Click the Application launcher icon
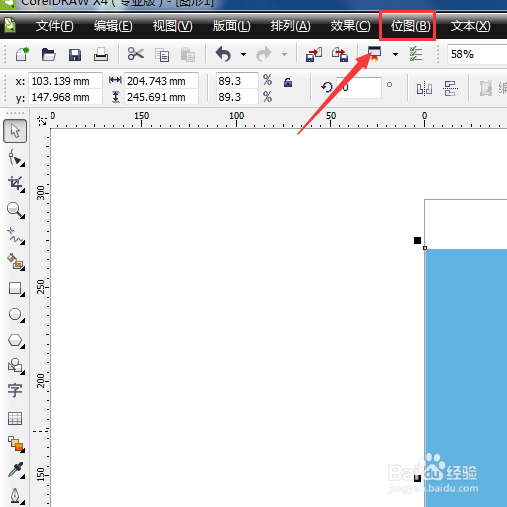 374,54
